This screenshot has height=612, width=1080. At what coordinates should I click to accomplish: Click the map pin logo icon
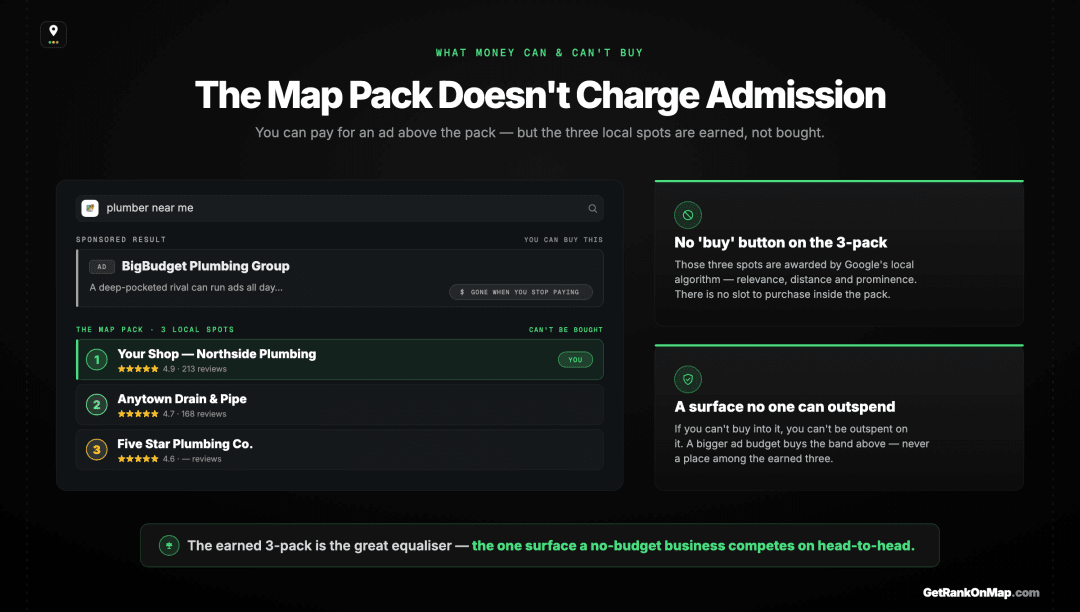pyautogui.click(x=53, y=34)
